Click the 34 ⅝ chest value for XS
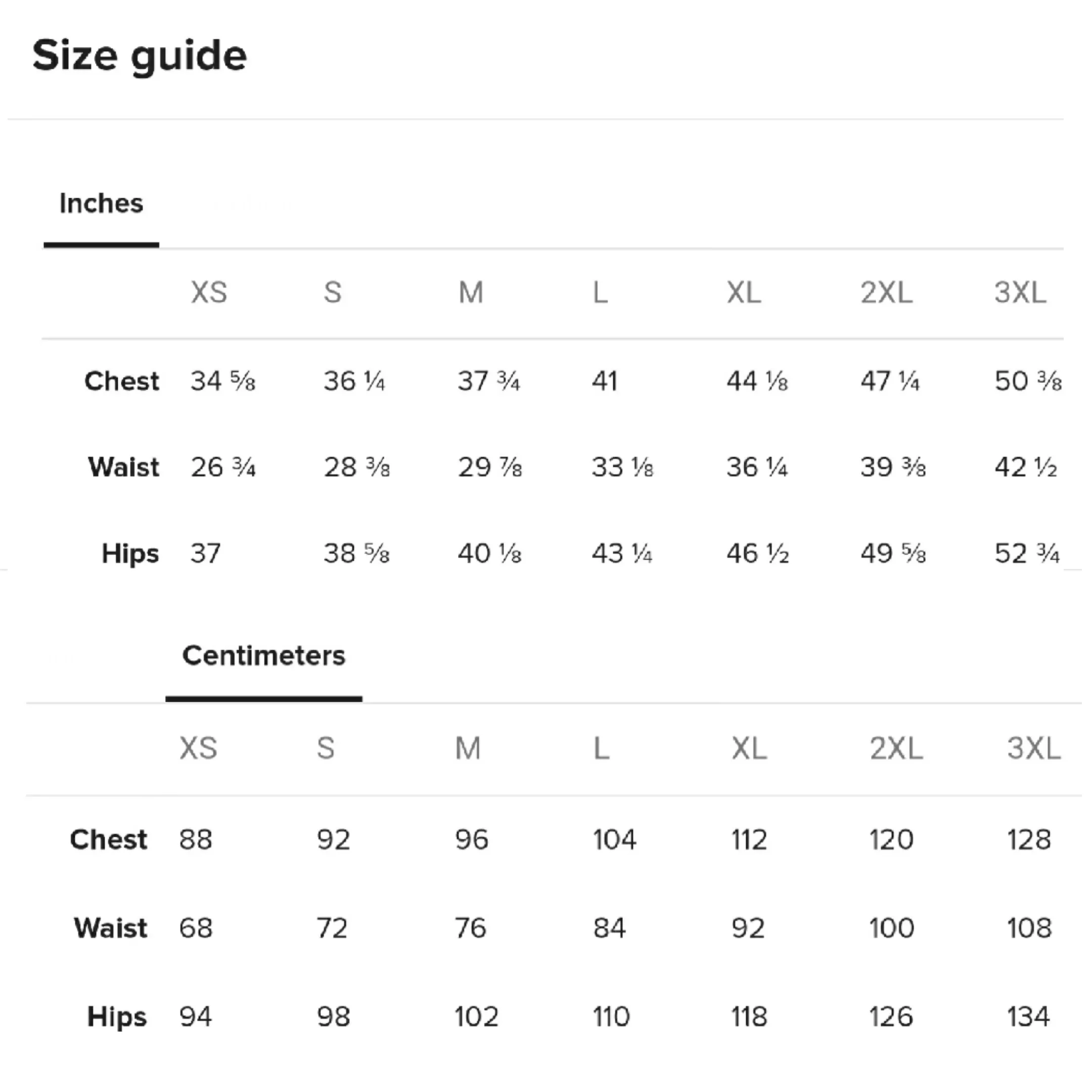 click(222, 381)
